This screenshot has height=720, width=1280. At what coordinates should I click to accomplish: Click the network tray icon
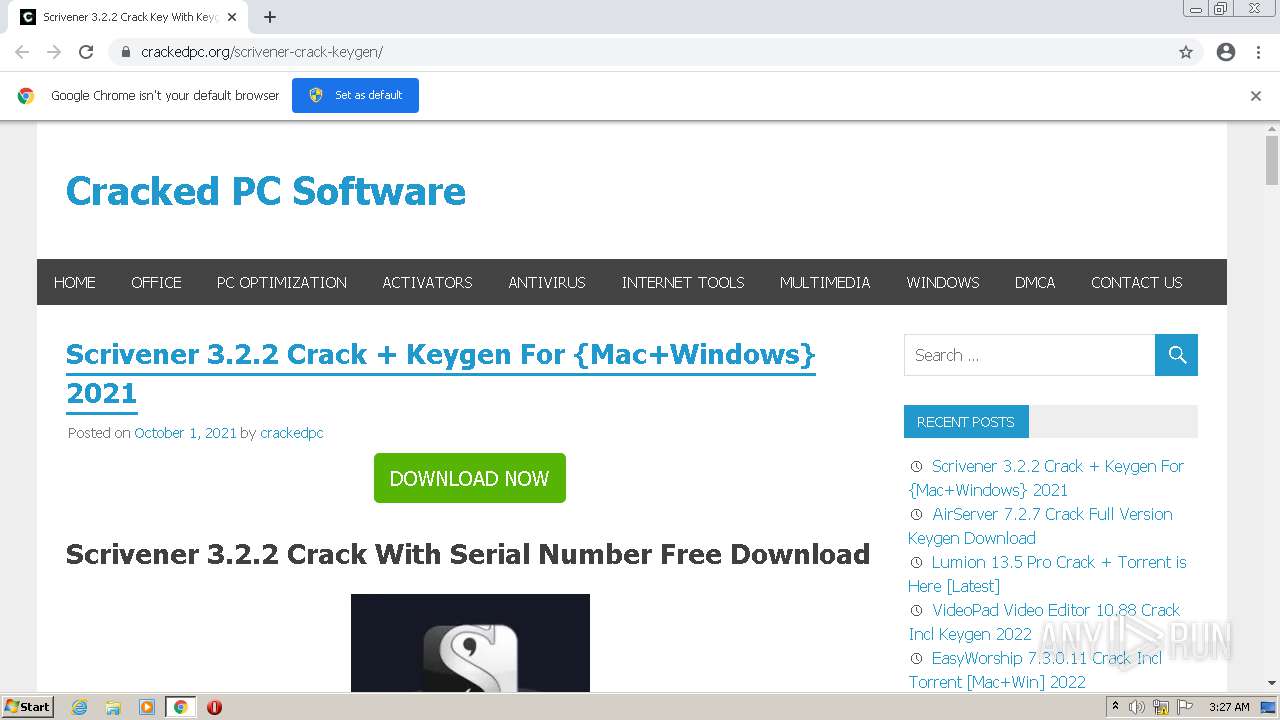pyautogui.click(x=1161, y=707)
